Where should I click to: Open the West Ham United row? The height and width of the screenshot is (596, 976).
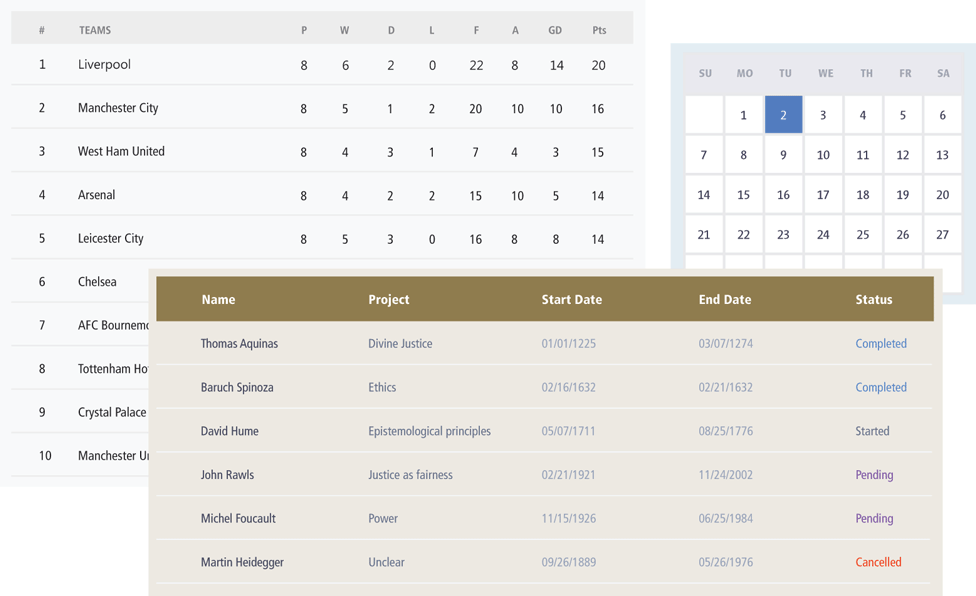(121, 152)
